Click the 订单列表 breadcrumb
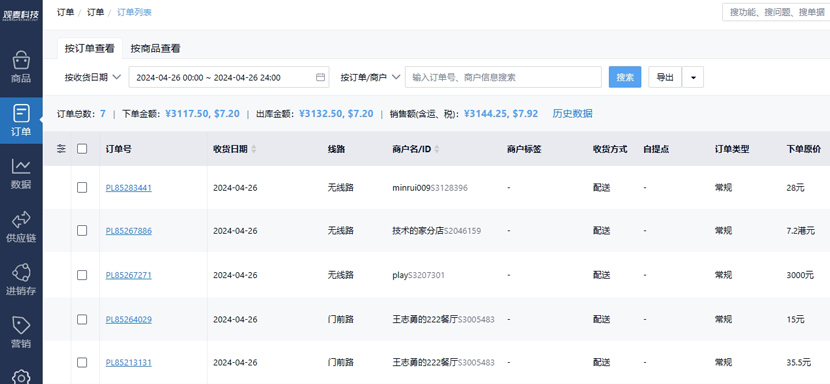Image resolution: width=830 pixels, height=384 pixels. point(134,12)
